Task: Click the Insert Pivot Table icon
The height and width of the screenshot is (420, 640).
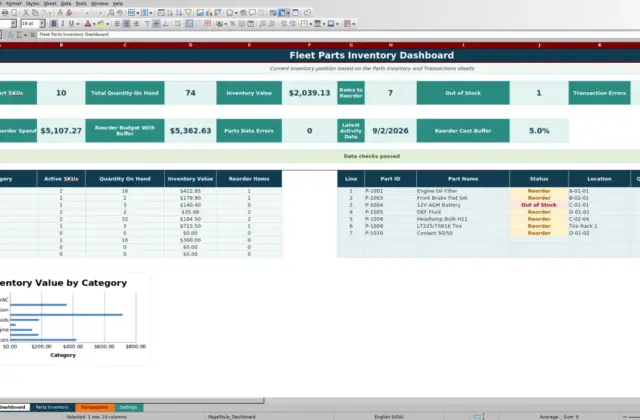Action: tap(218, 13)
